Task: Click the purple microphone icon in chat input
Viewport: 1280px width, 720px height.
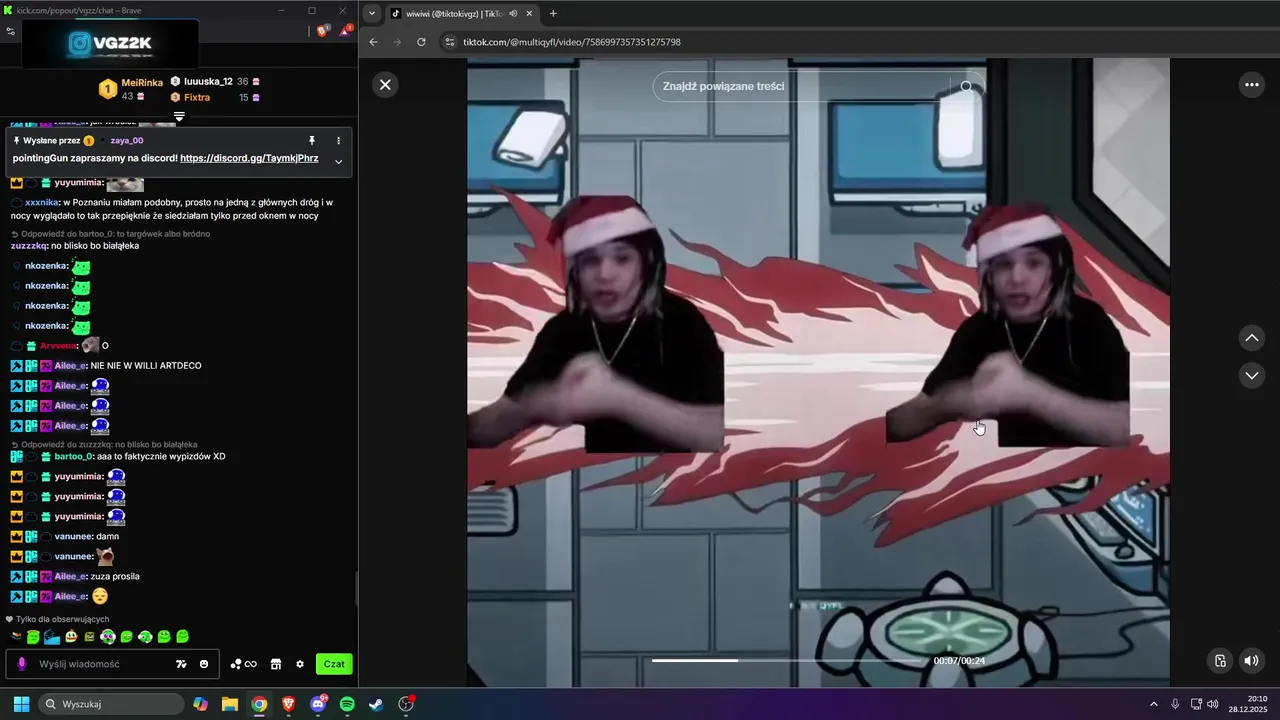Action: (x=22, y=664)
